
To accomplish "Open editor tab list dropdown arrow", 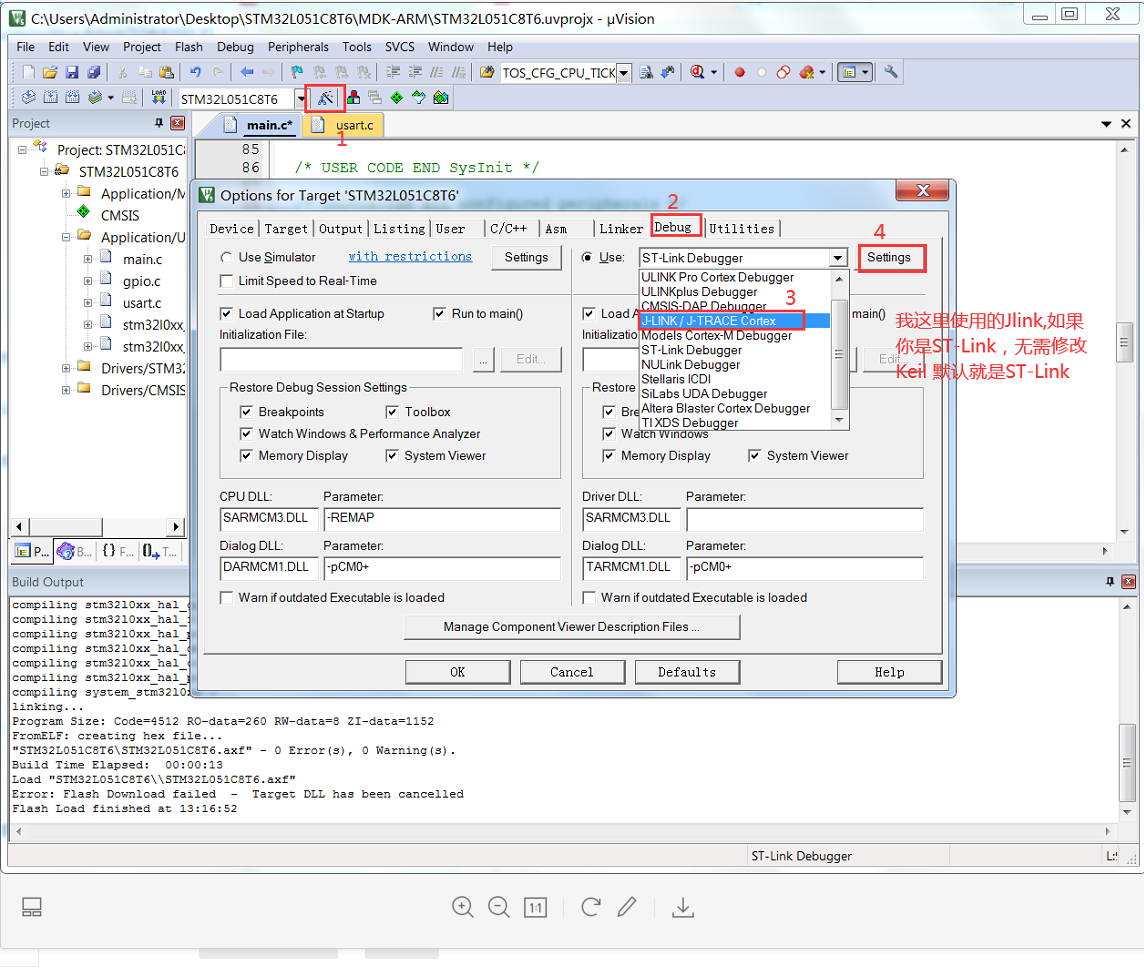I will point(1106,124).
